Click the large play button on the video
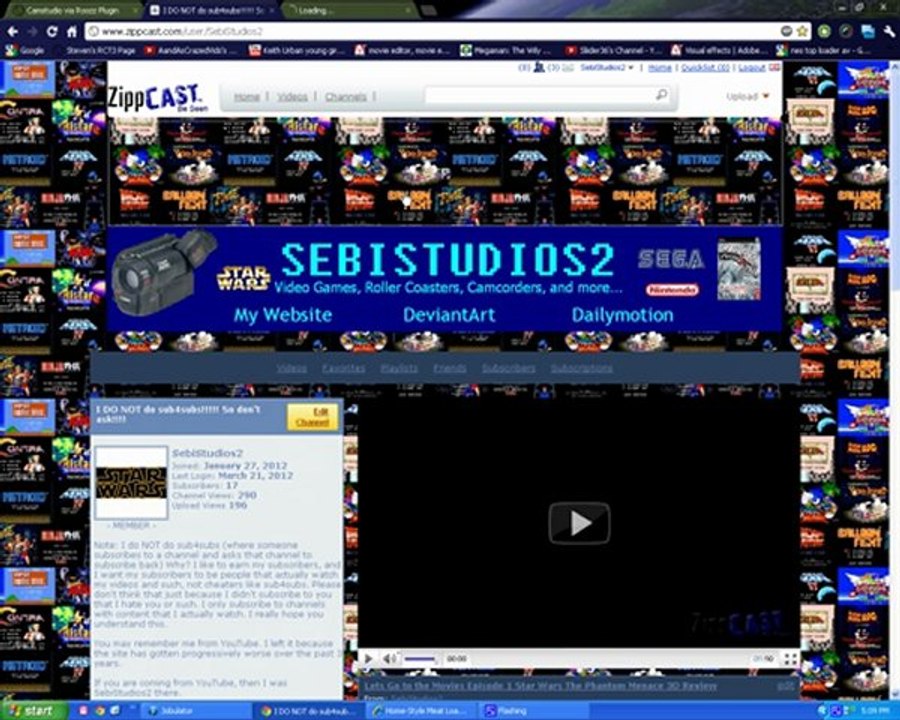Screen dimensions: 900x720 [579, 522]
